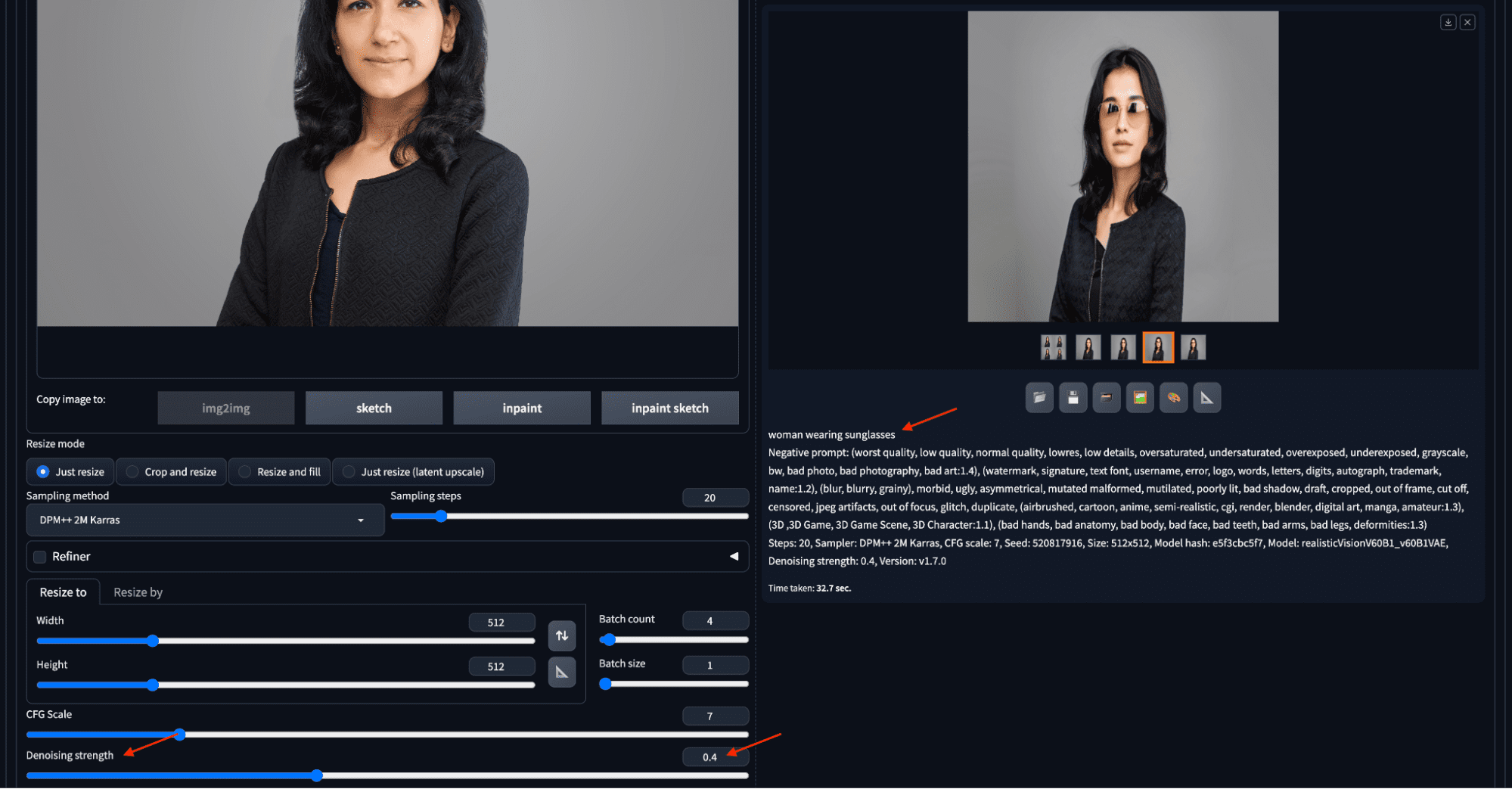Expand the Refiner section arrow
This screenshot has width=1512, height=789.
click(x=734, y=557)
